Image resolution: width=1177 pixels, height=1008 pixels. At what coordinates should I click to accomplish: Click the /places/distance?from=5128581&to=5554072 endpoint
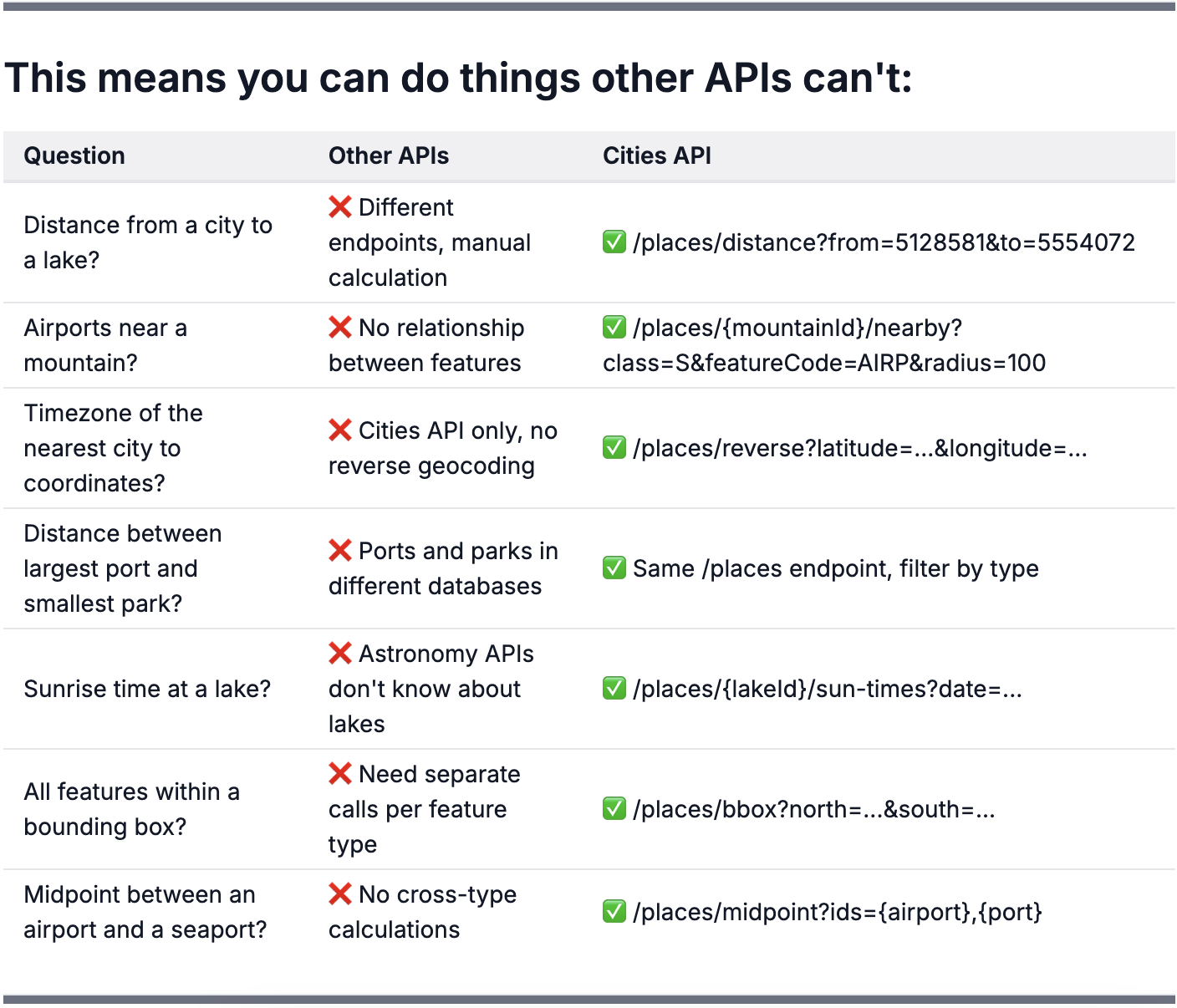click(x=884, y=243)
